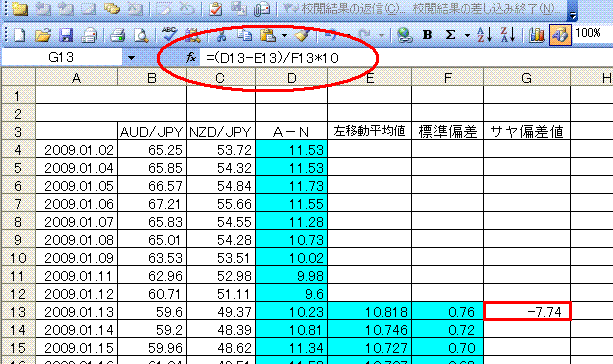This screenshot has width=613, height=364.
Task: Select the row 13 header
Action: pos(18,312)
